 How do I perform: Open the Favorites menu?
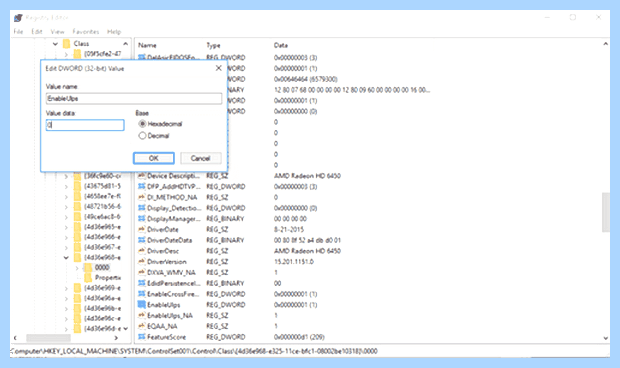click(86, 32)
